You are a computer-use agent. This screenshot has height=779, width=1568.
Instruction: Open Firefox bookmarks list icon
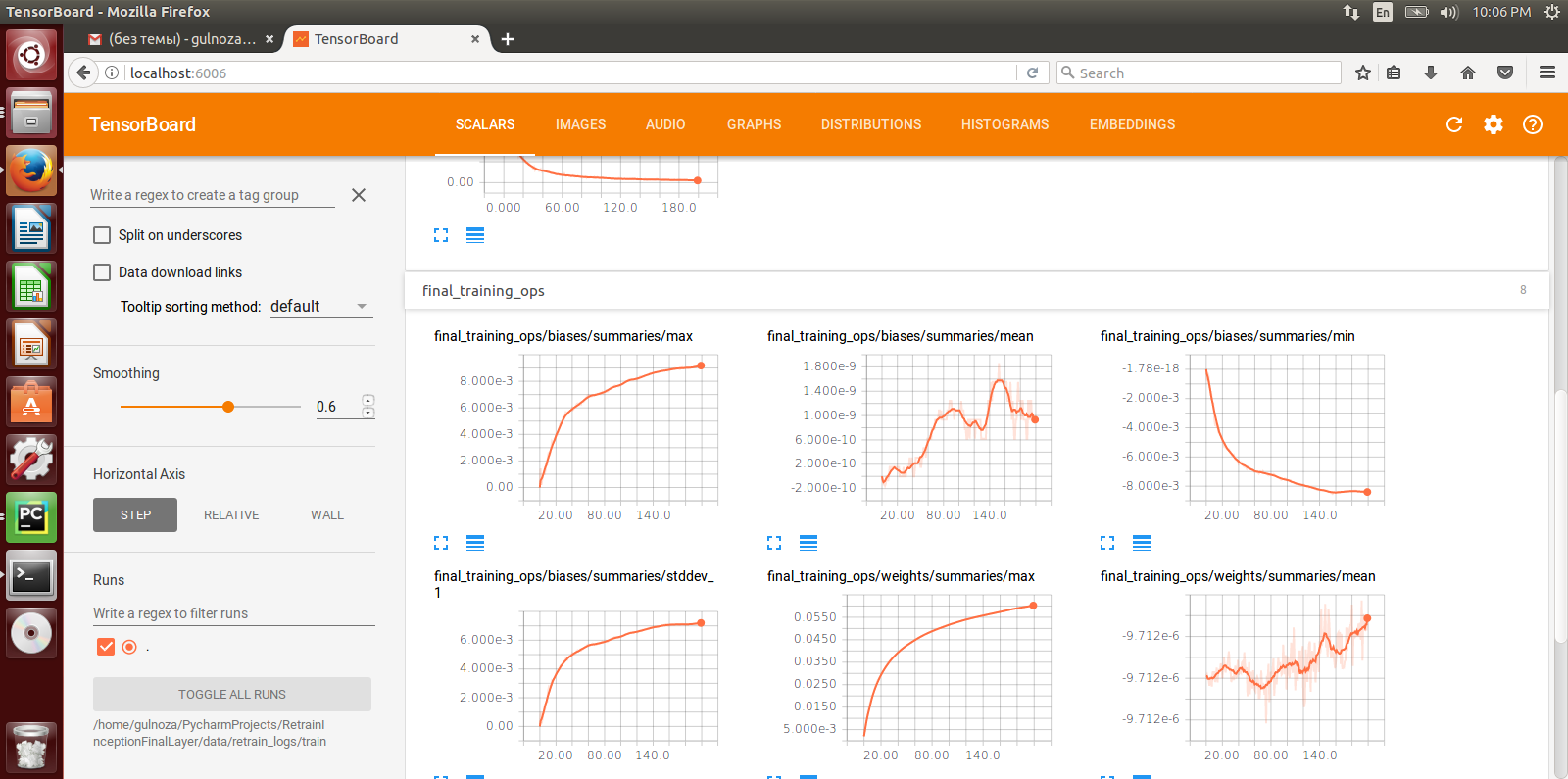coord(1394,73)
